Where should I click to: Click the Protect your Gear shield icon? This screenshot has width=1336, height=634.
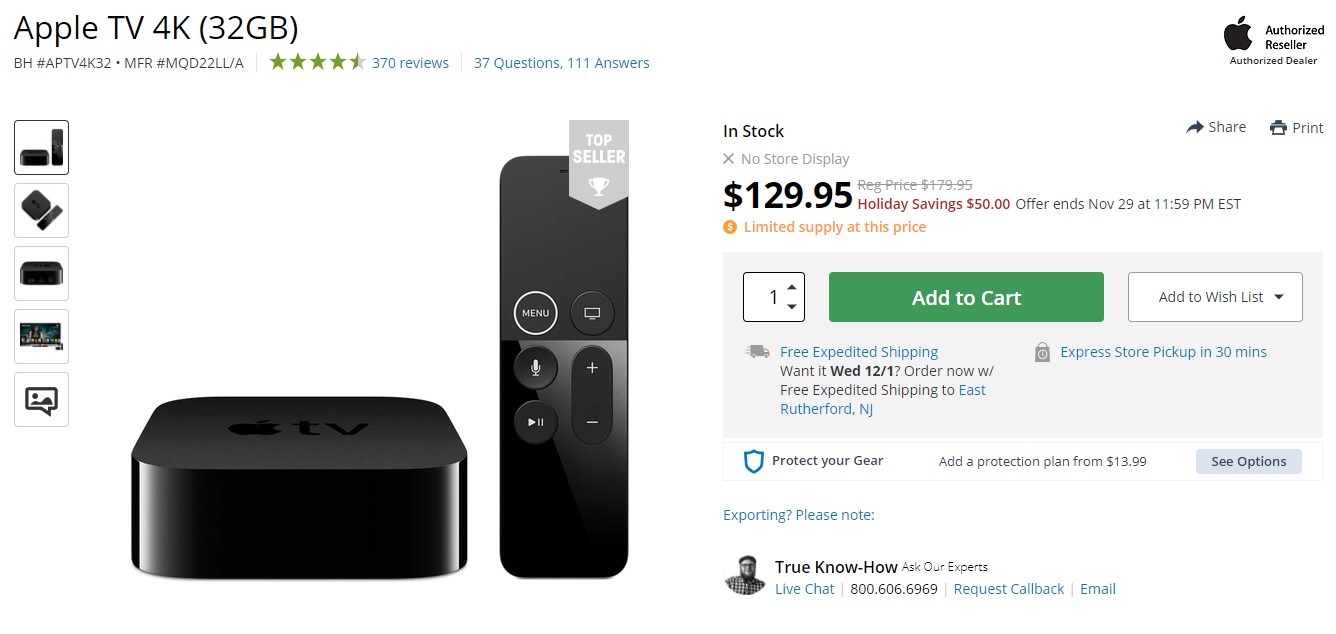pos(754,461)
